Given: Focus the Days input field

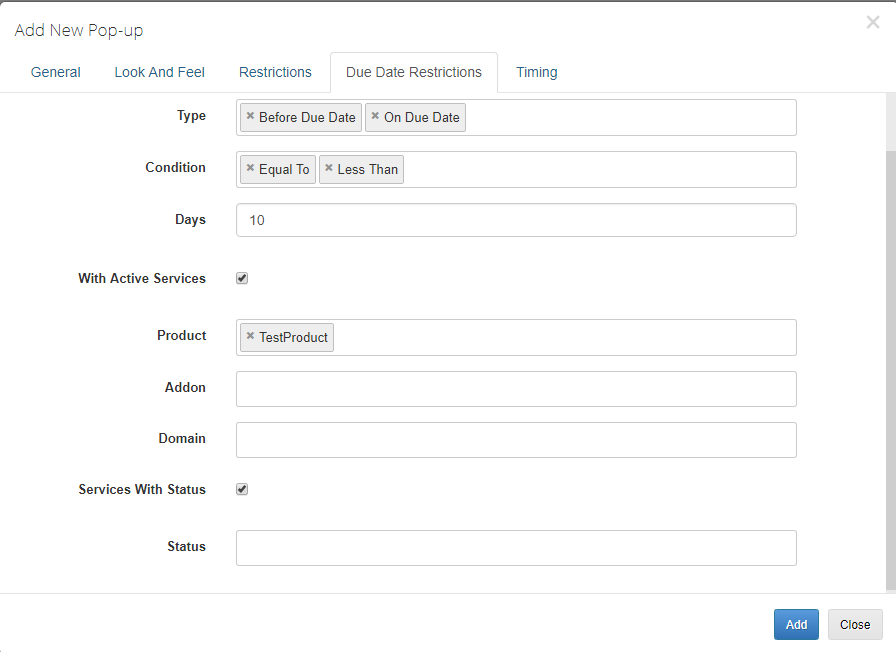Looking at the screenshot, I should coord(516,220).
